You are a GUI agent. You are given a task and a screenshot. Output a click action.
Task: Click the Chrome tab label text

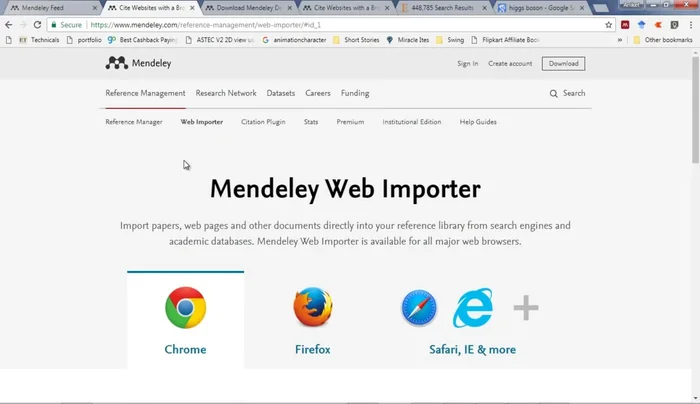[185, 349]
